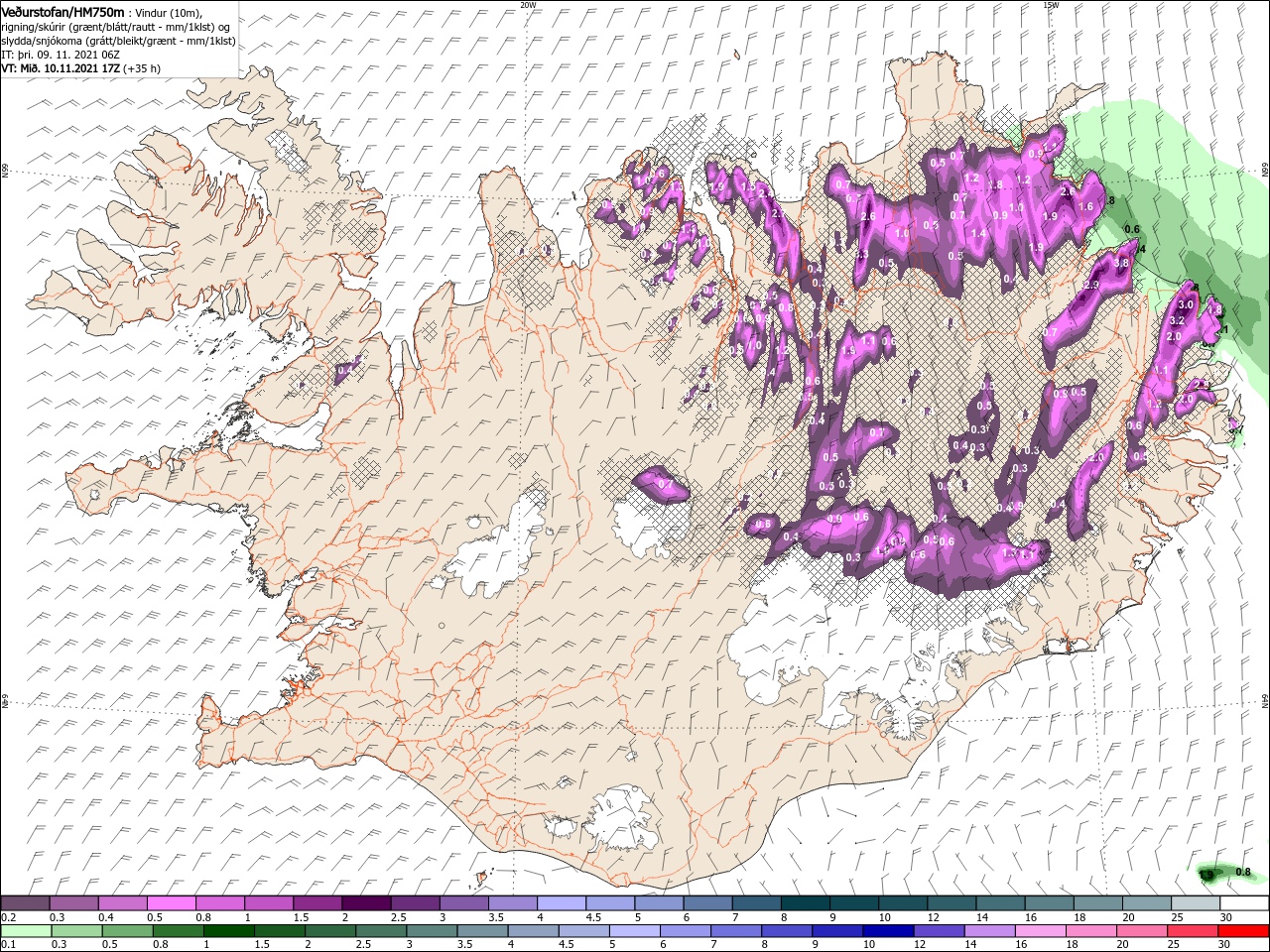Select the palest green 0.1 rain legend swatch
This screenshot has width=1270, height=952.
coord(25,931)
